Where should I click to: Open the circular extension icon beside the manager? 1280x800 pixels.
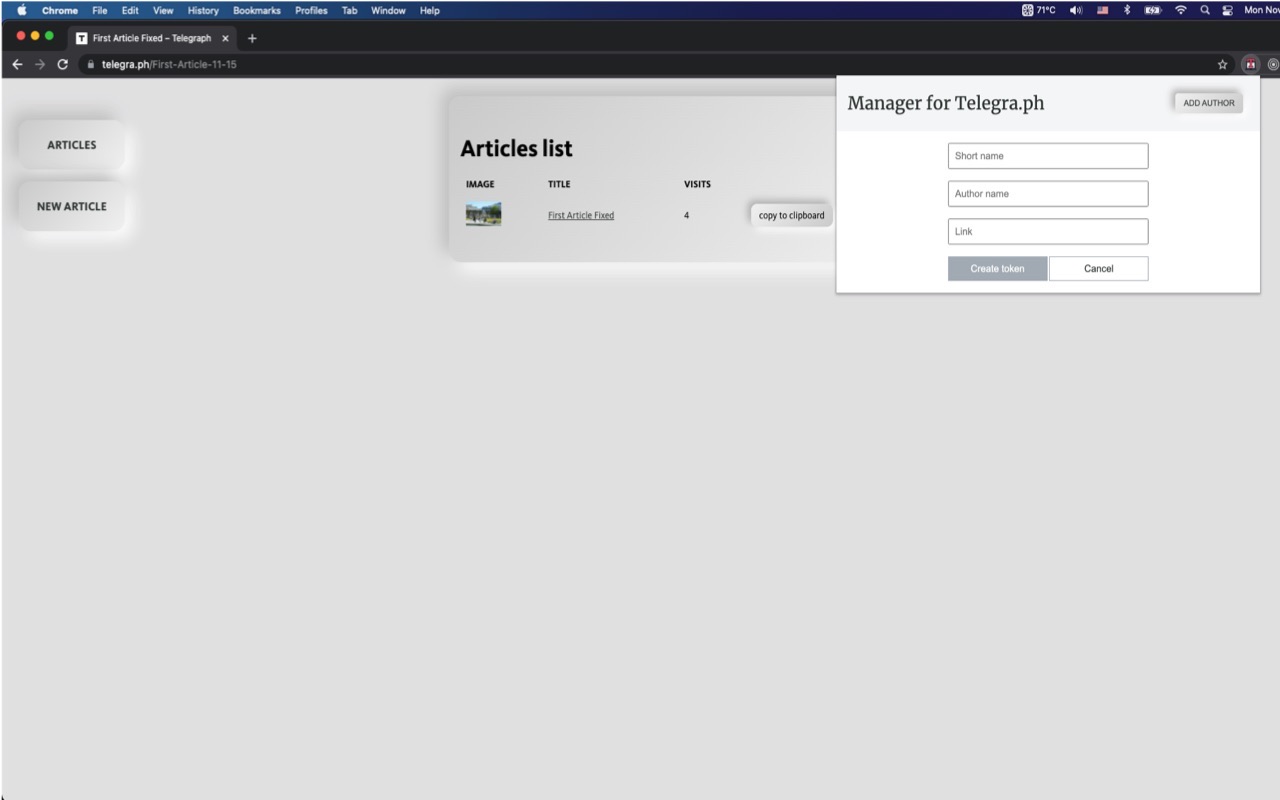tap(1273, 64)
